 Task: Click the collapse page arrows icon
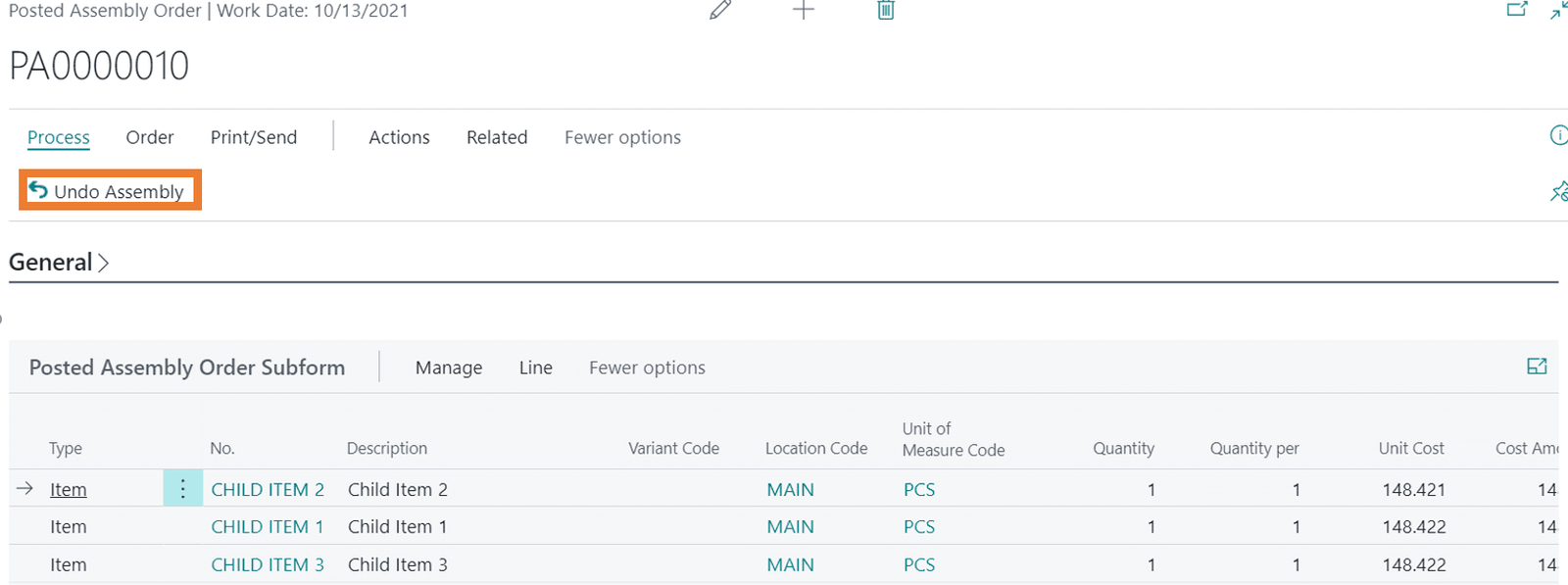click(1558, 11)
